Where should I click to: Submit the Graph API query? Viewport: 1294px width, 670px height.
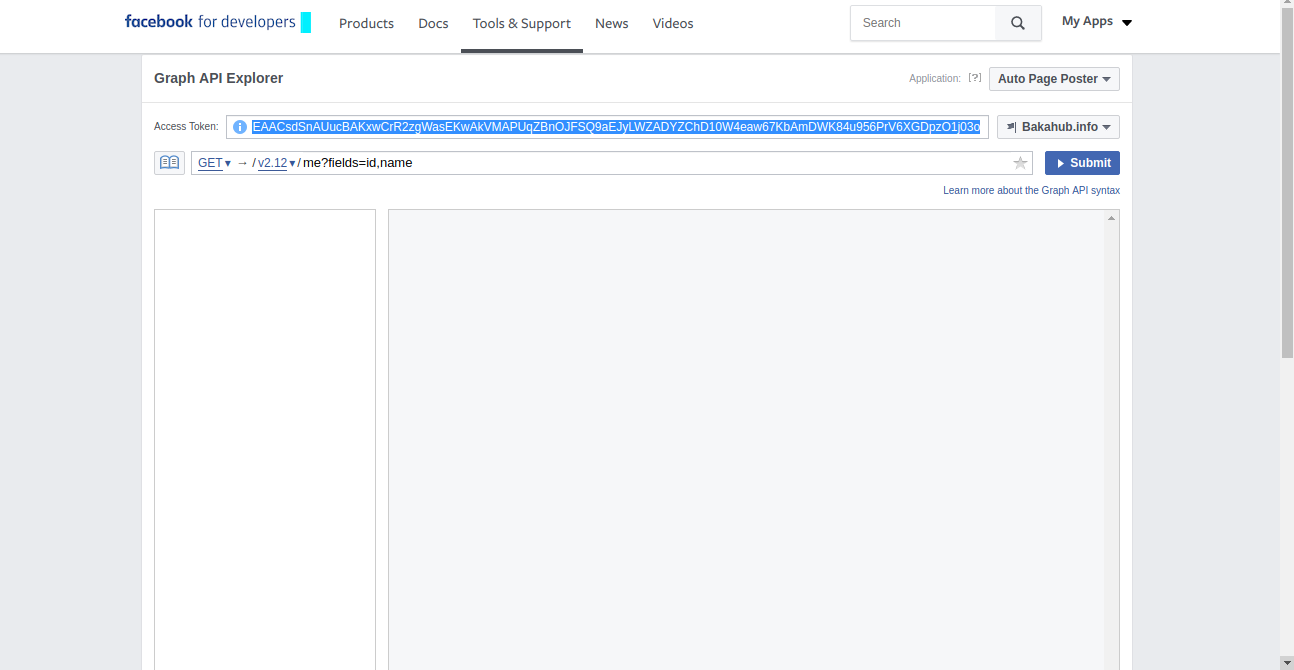pyautogui.click(x=1082, y=163)
